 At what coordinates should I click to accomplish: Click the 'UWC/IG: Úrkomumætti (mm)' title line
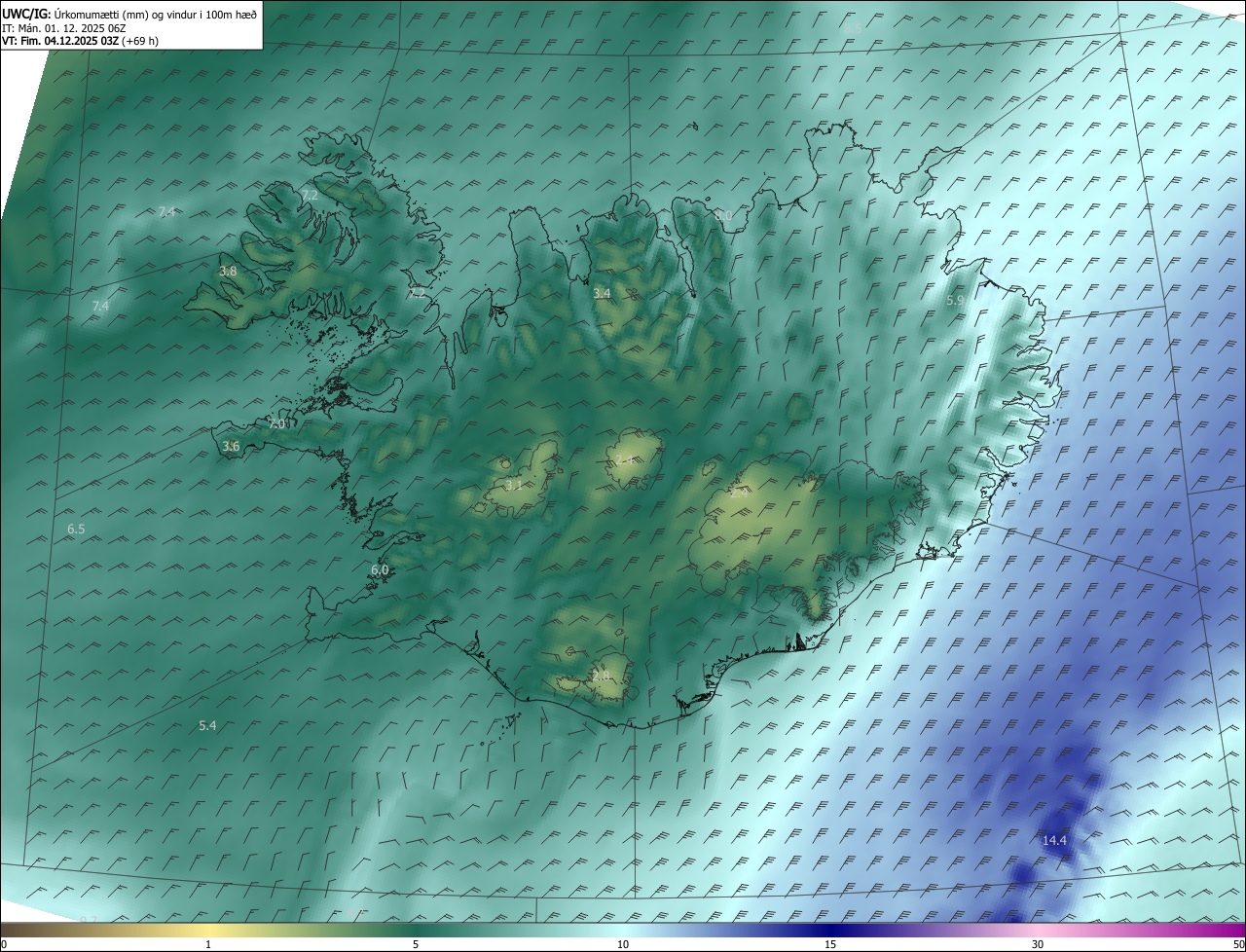click(129, 15)
